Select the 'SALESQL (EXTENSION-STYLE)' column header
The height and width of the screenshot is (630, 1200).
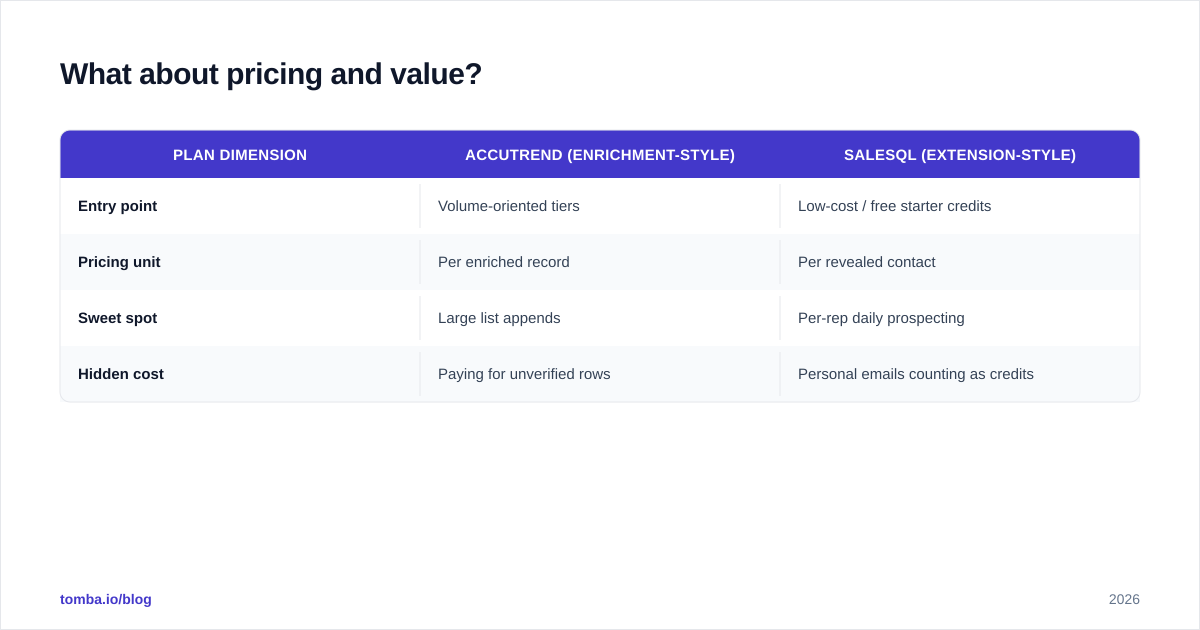click(x=960, y=155)
